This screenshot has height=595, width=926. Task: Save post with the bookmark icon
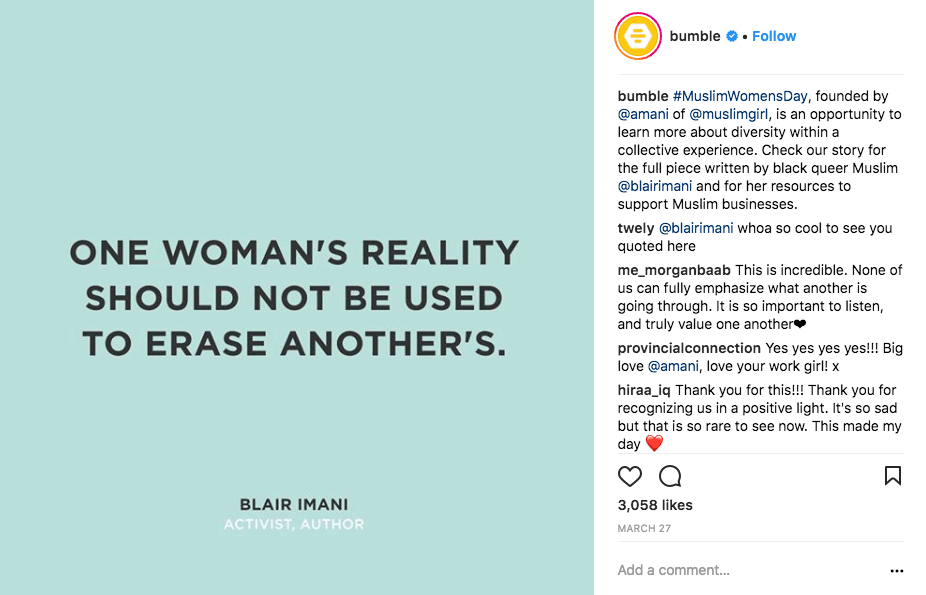coord(892,476)
